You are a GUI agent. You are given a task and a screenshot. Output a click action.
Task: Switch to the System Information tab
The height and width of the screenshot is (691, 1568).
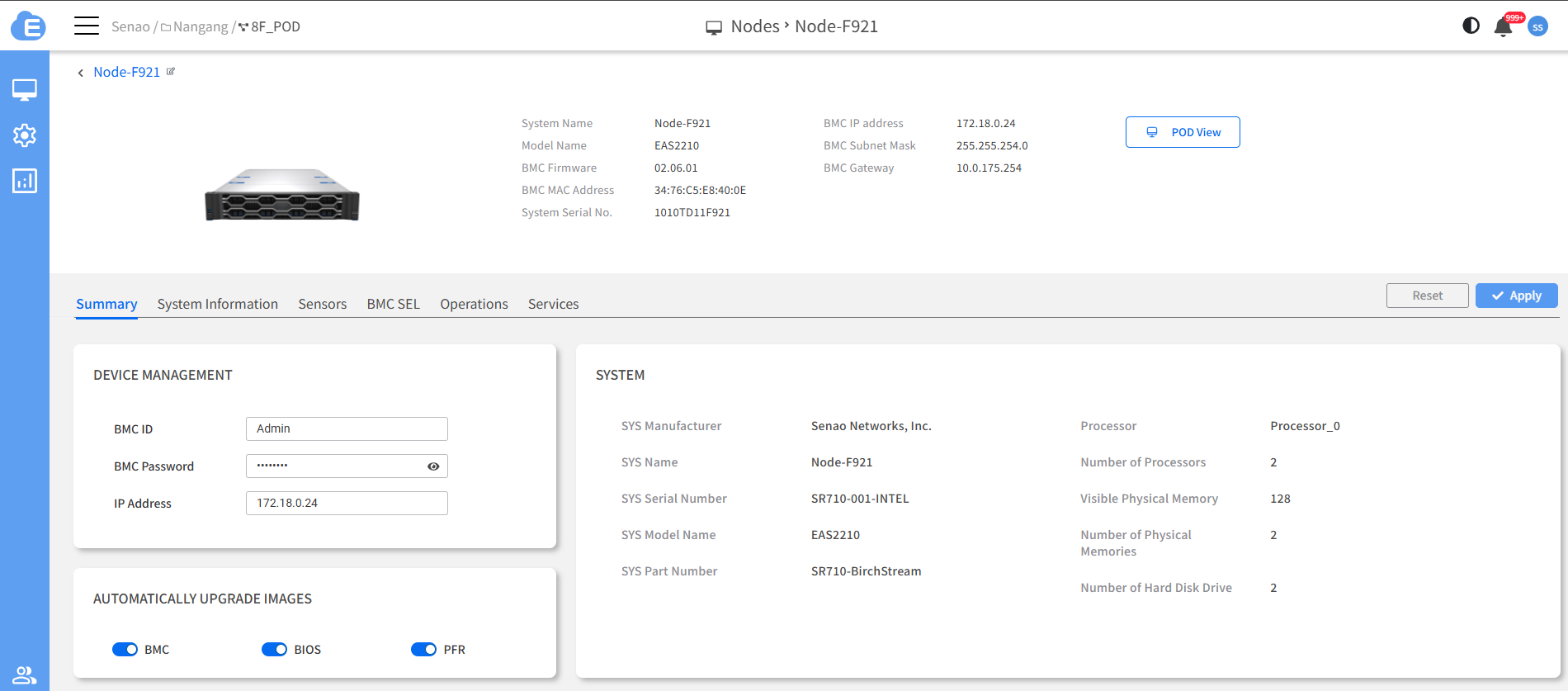pyautogui.click(x=218, y=304)
